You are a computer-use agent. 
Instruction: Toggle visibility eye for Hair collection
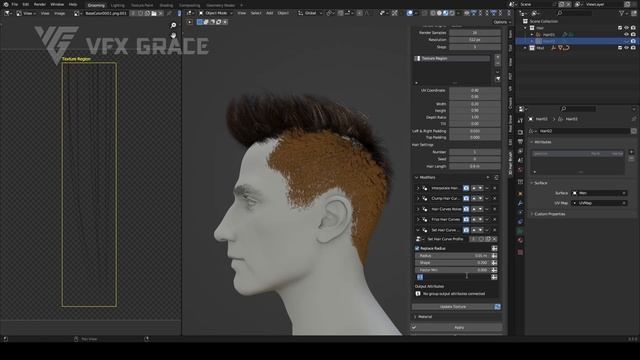[x=627, y=28]
